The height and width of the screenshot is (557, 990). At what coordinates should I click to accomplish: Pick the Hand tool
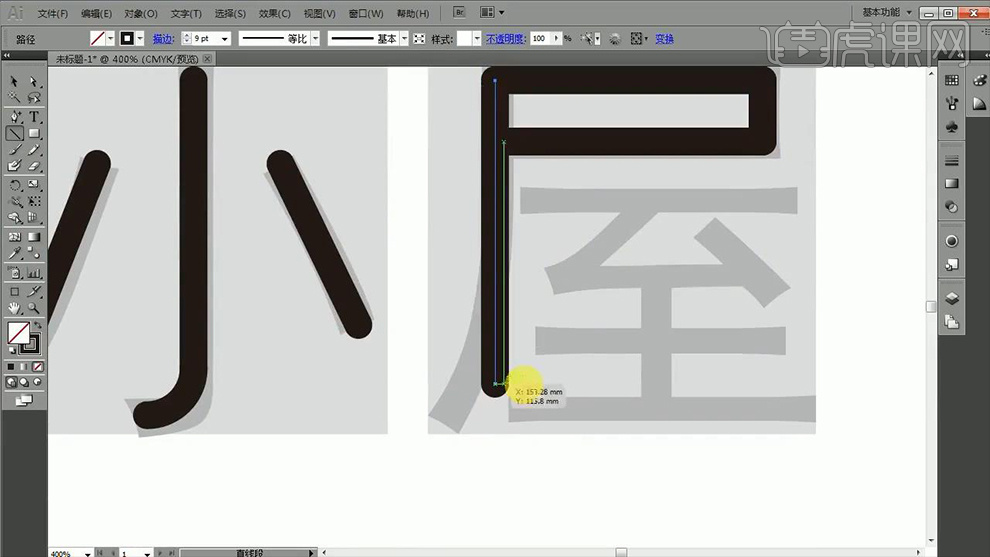[x=15, y=308]
